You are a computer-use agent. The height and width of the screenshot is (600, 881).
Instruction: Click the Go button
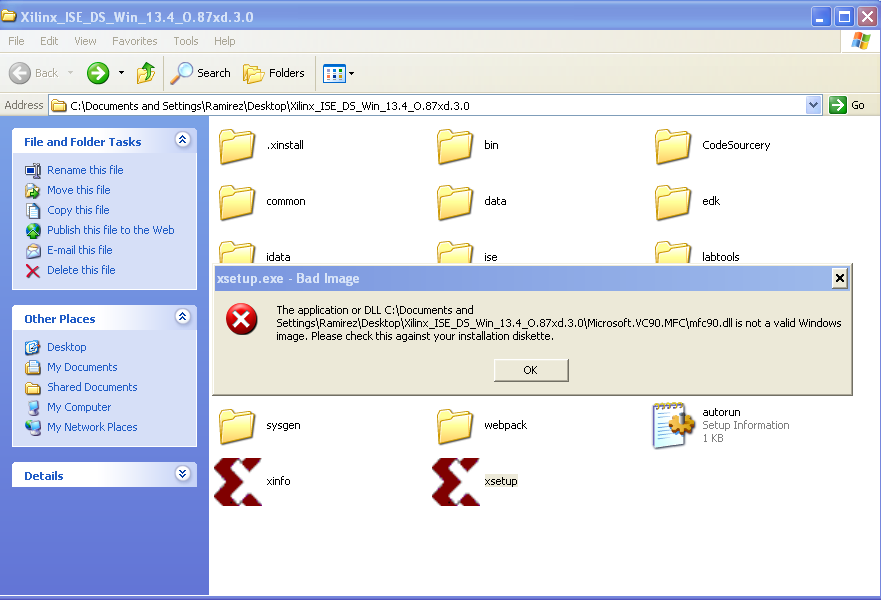click(x=847, y=105)
